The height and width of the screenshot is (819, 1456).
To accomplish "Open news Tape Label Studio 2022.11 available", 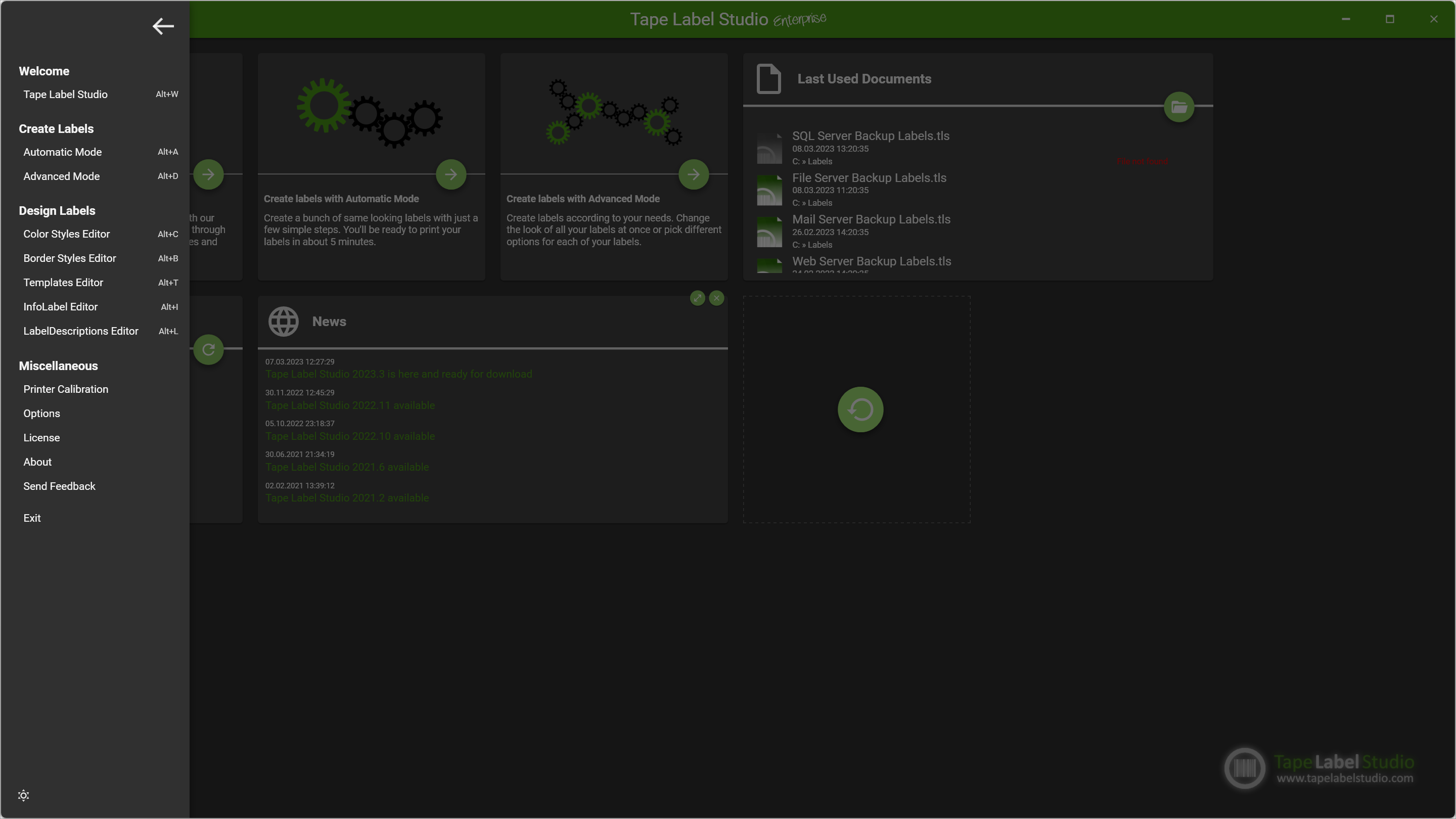I will [x=350, y=405].
